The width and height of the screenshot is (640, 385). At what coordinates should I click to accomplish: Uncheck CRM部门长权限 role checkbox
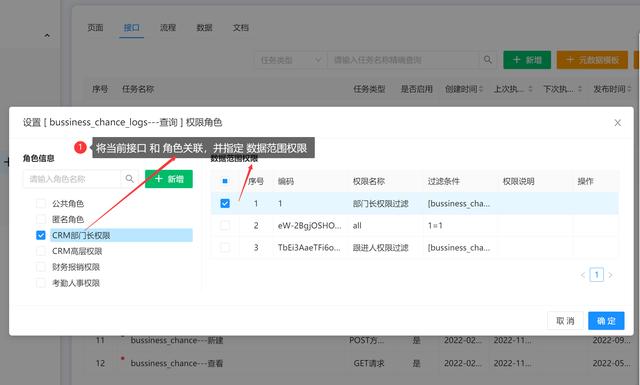[x=41, y=235]
